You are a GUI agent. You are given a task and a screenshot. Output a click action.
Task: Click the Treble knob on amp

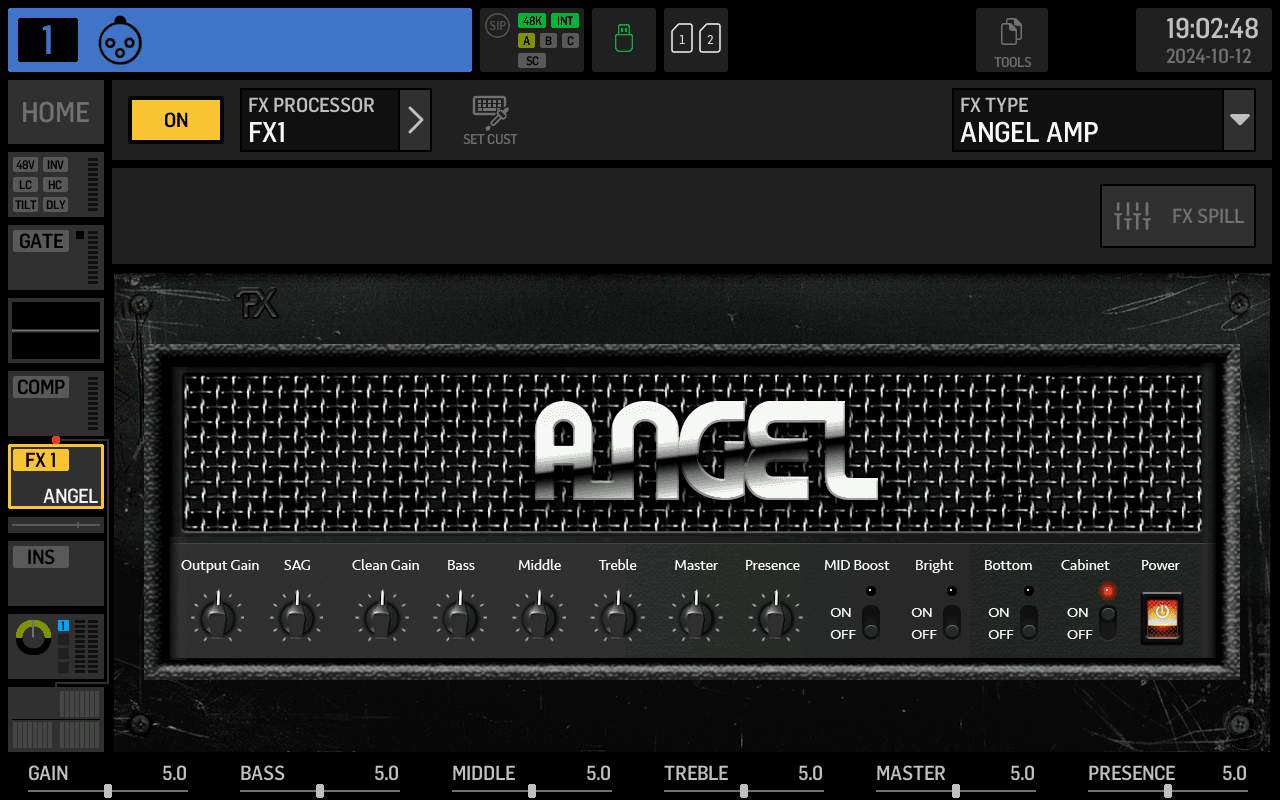pos(618,617)
